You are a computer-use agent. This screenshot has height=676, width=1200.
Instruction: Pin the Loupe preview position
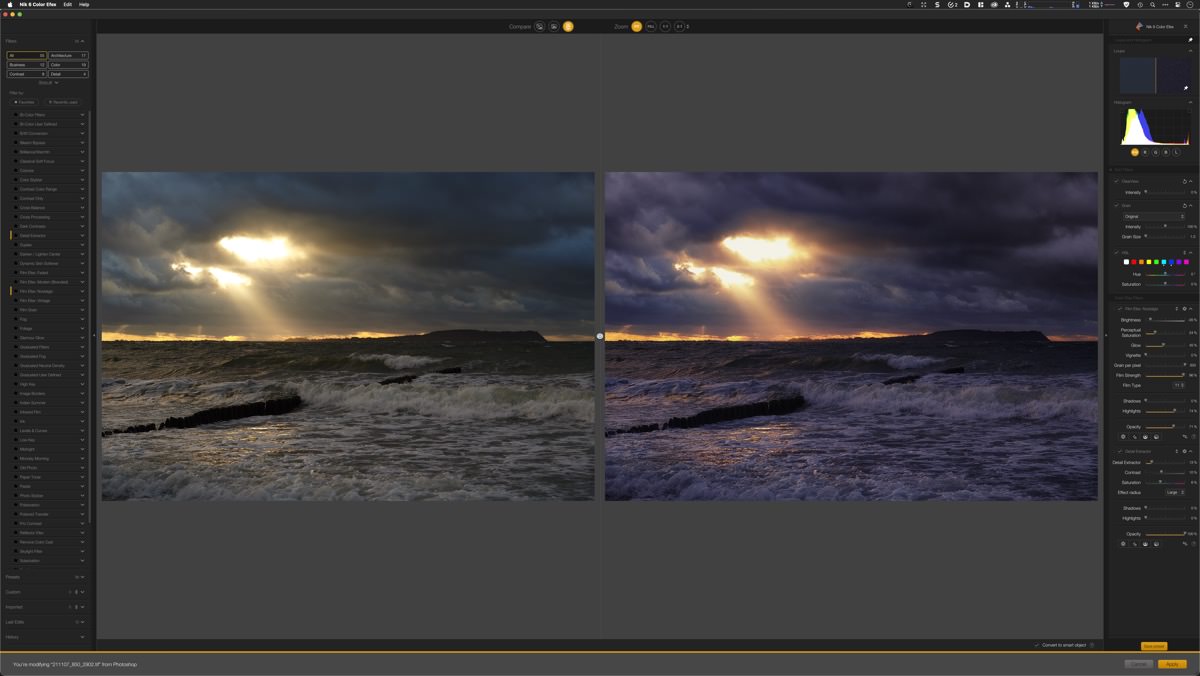pyautogui.click(x=1186, y=88)
